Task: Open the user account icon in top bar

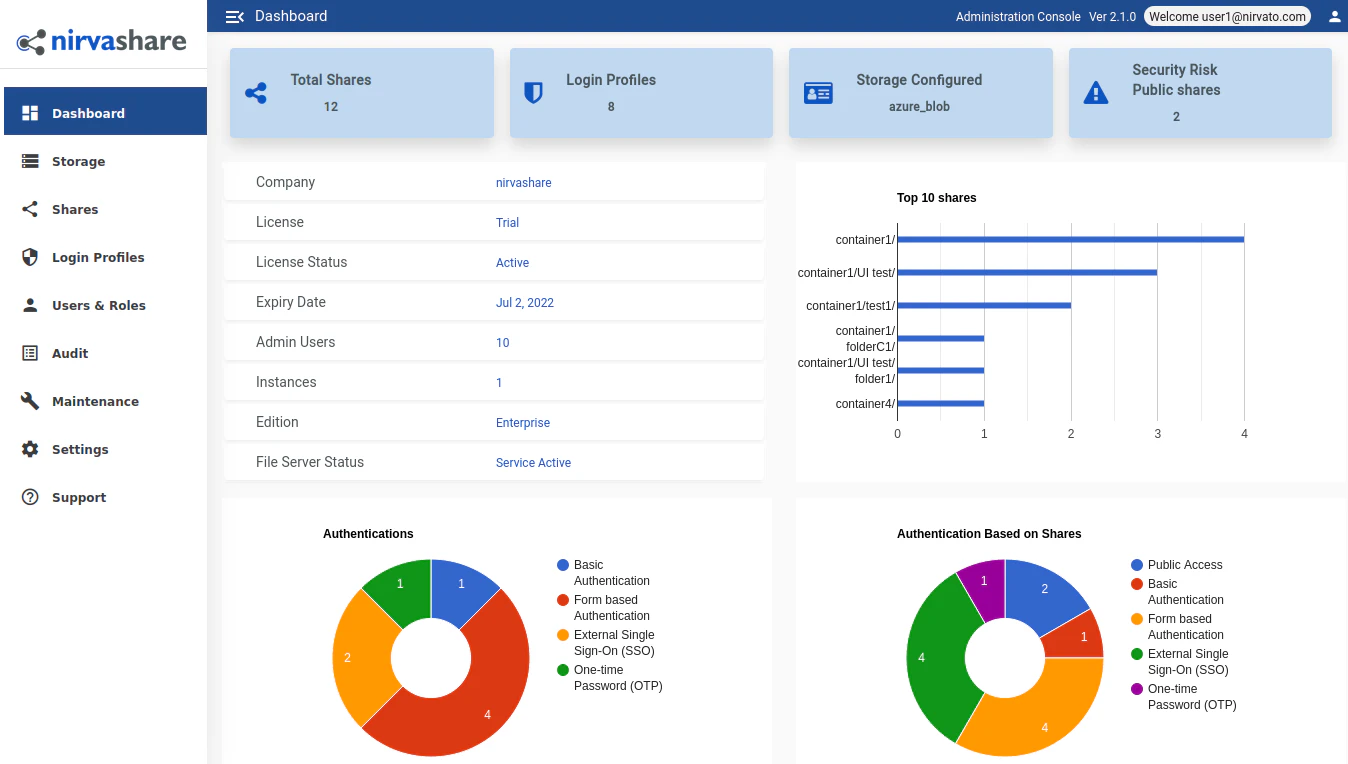Action: tap(1334, 16)
